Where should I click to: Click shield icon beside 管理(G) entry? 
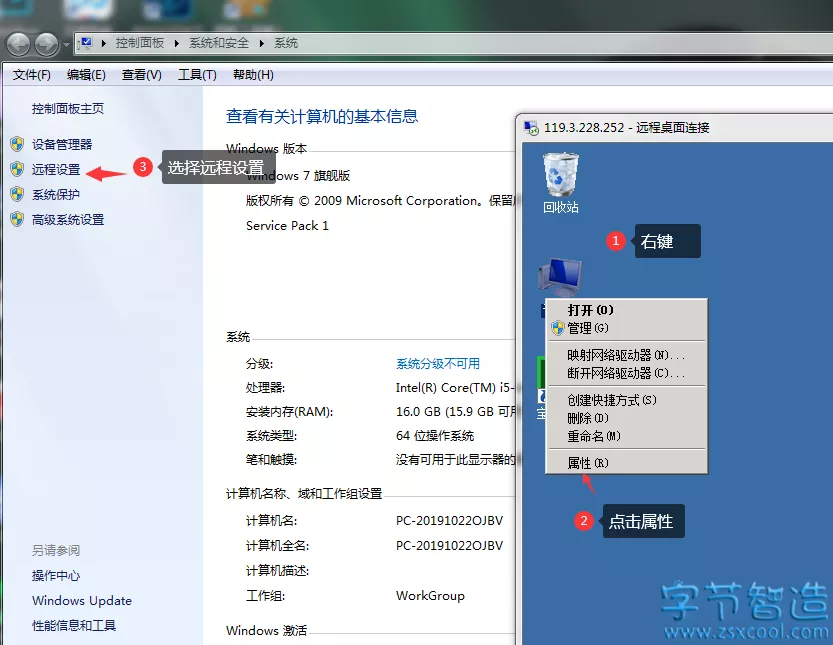pyautogui.click(x=557, y=328)
